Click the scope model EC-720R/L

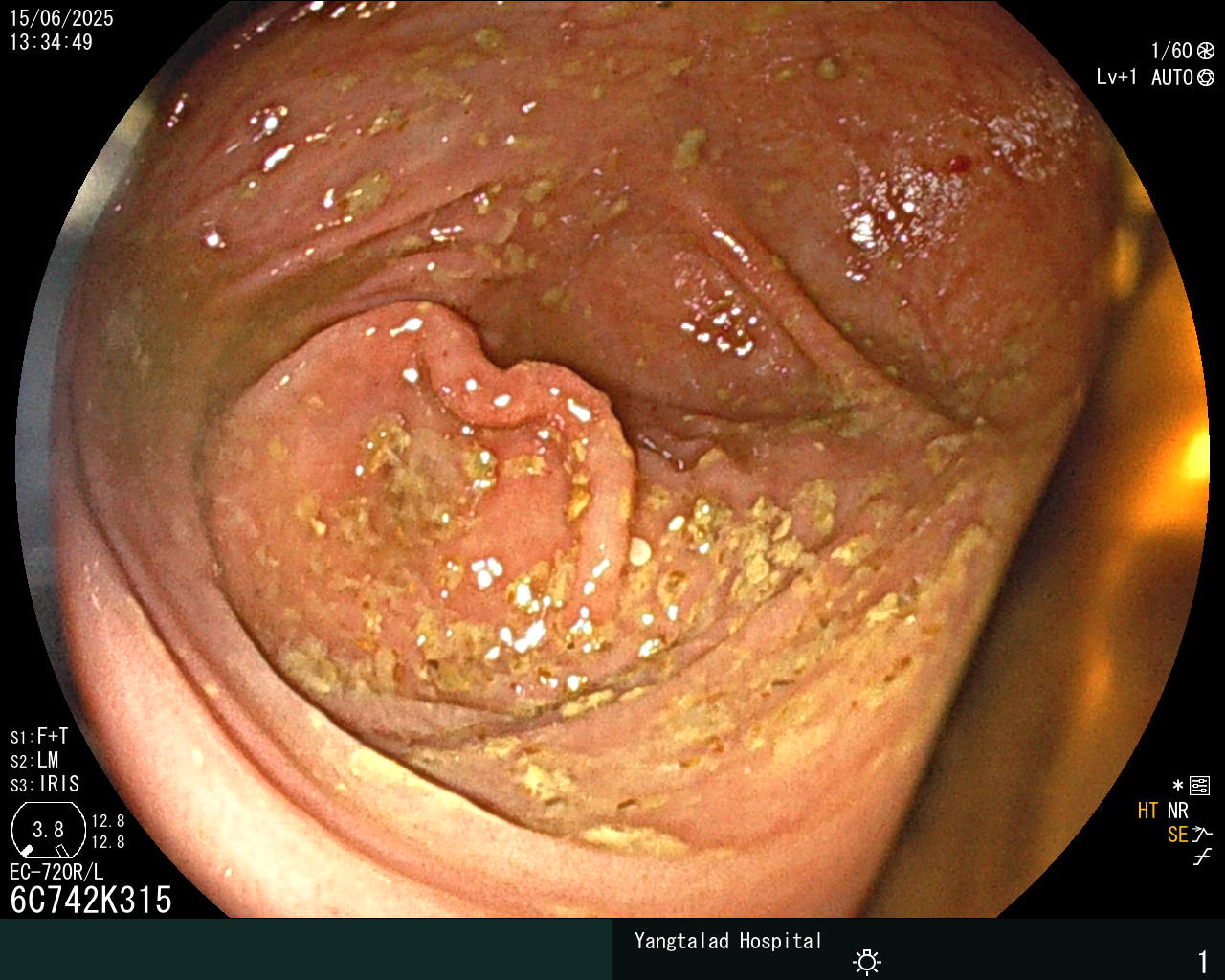[56, 872]
